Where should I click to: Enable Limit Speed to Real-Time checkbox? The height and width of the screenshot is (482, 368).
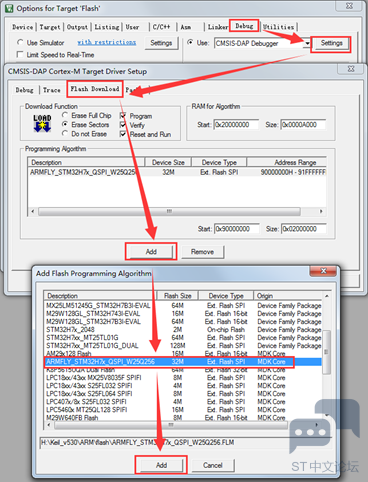coord(20,54)
